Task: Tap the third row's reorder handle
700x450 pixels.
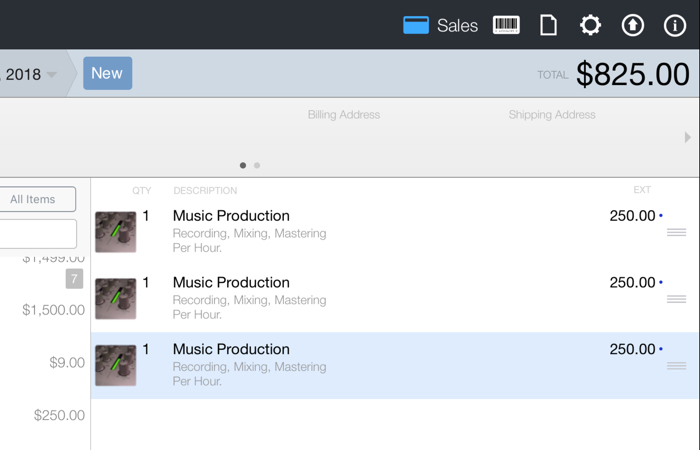Action: click(676, 366)
